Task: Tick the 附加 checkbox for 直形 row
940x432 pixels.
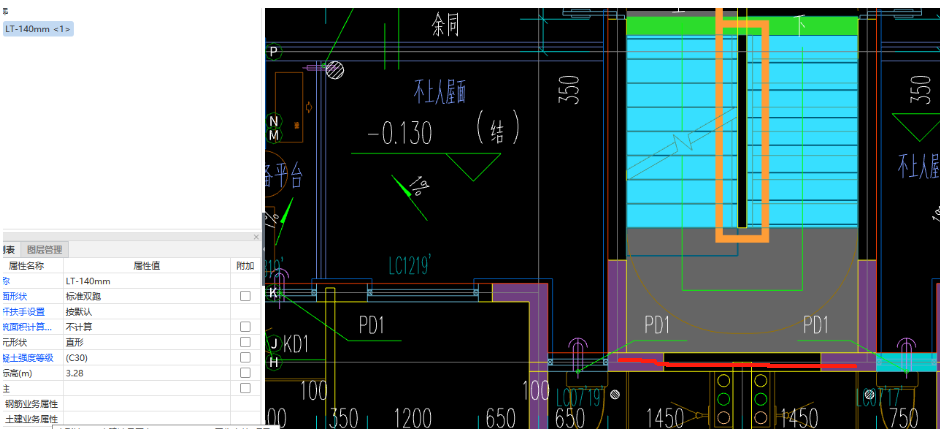Action: pyautogui.click(x=245, y=342)
